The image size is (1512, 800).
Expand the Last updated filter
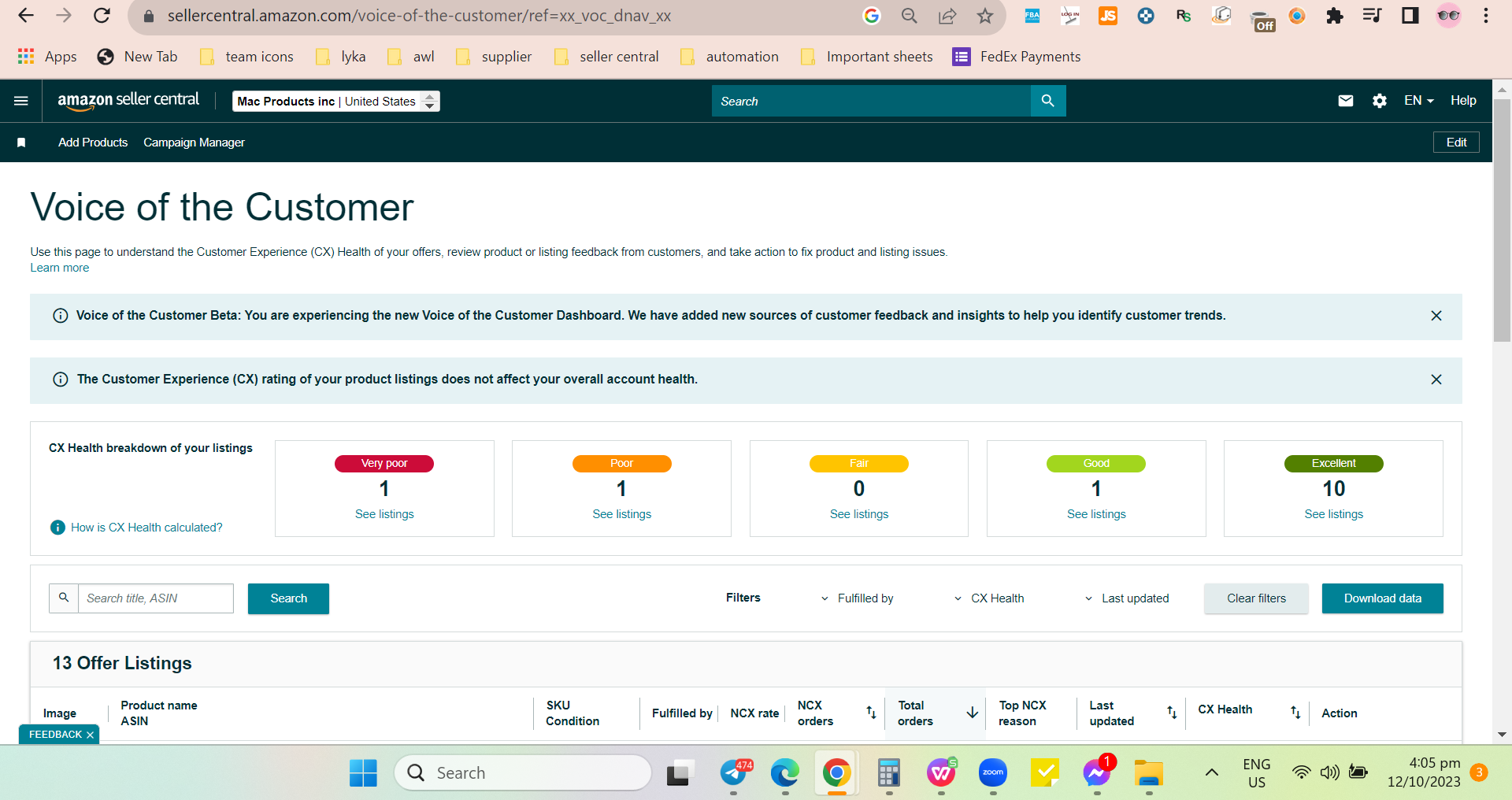click(1127, 598)
